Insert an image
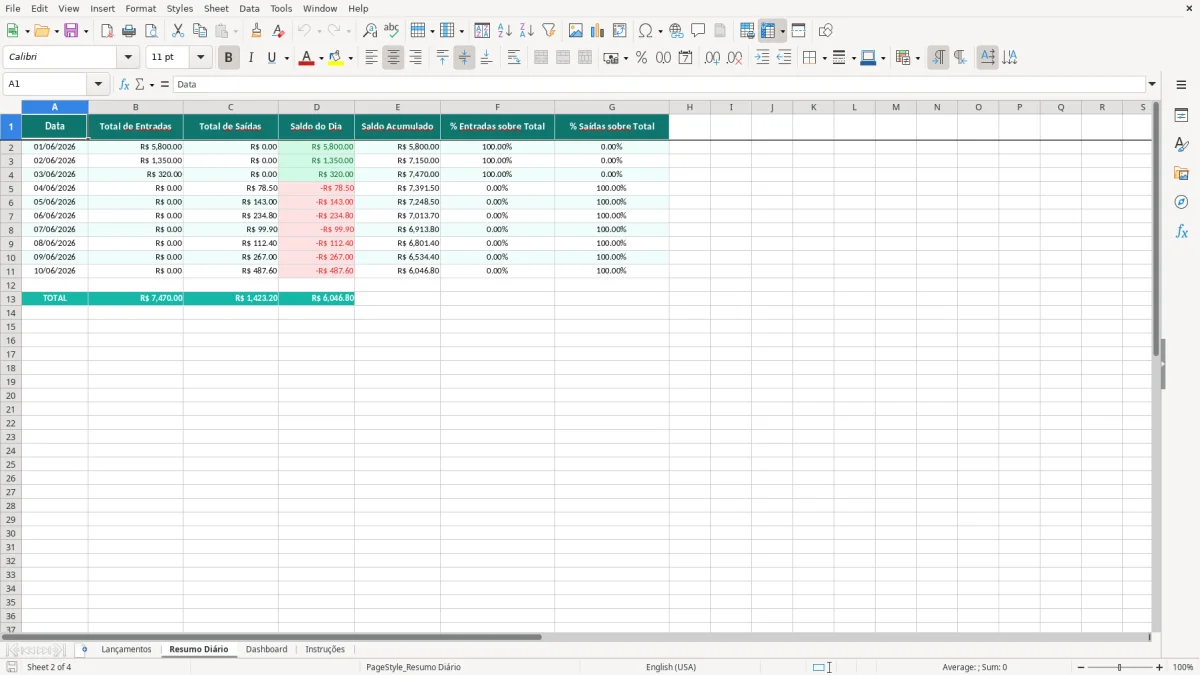1200x675 pixels. (x=576, y=31)
